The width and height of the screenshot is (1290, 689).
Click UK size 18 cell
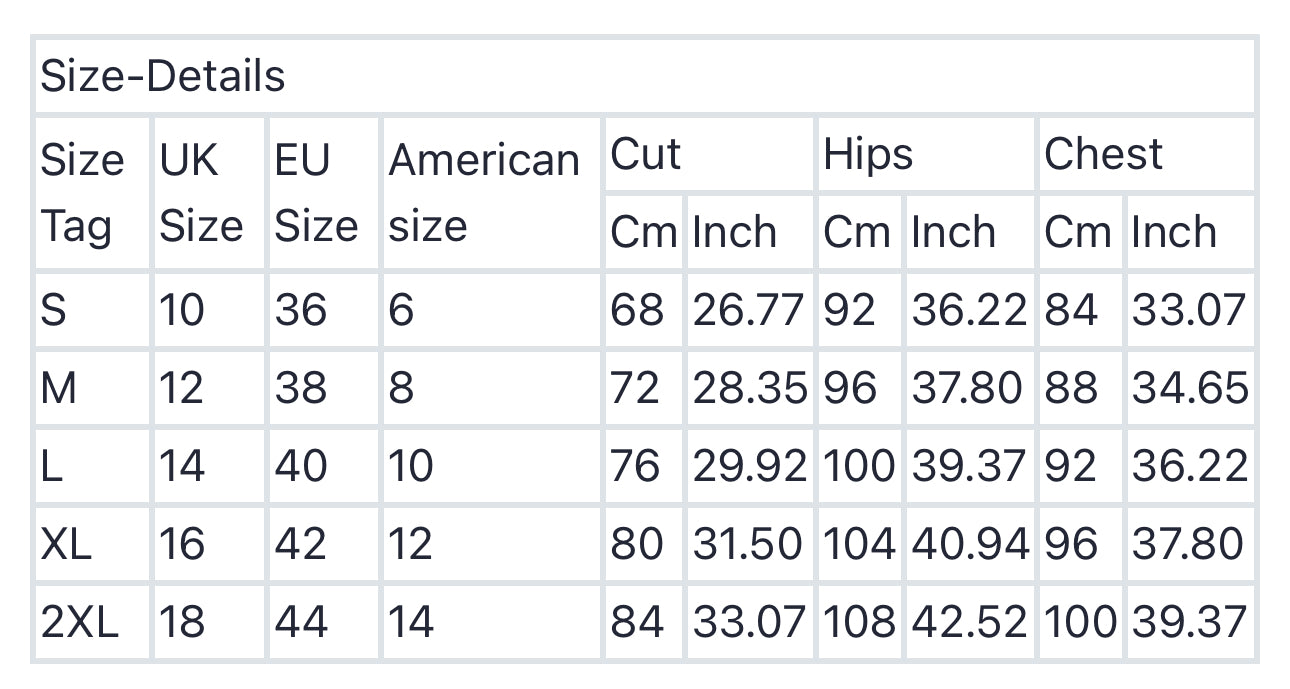pos(181,622)
